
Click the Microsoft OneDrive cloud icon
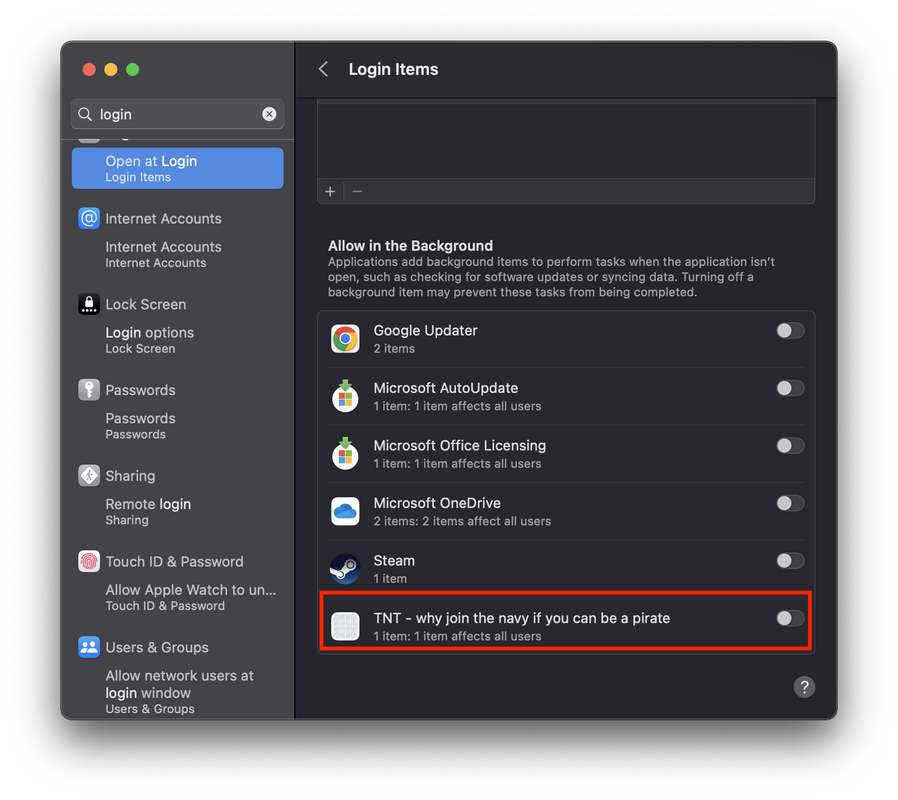pos(345,511)
